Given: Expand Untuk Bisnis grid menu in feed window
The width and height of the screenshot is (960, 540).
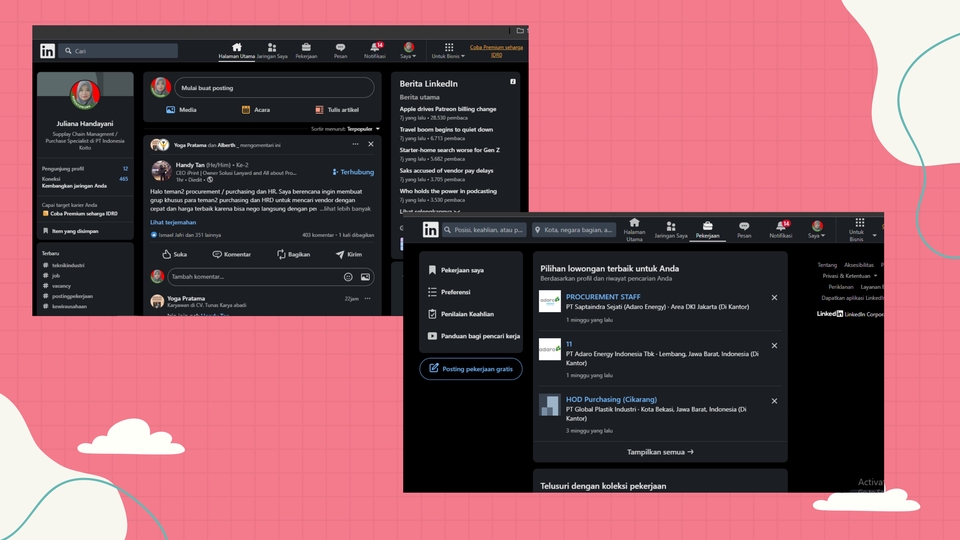Looking at the screenshot, I should point(448,51).
